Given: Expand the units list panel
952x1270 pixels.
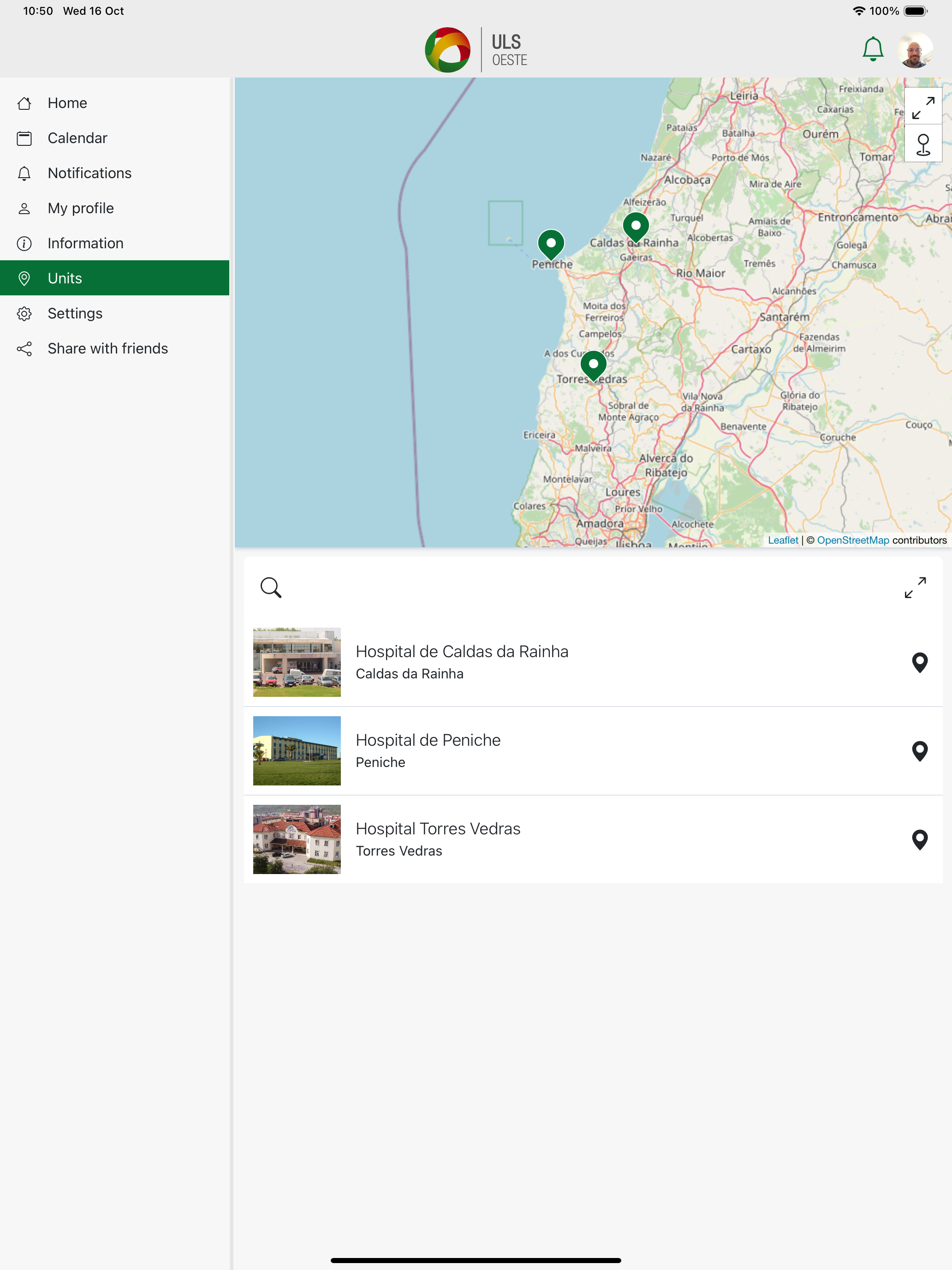Looking at the screenshot, I should click(x=915, y=587).
